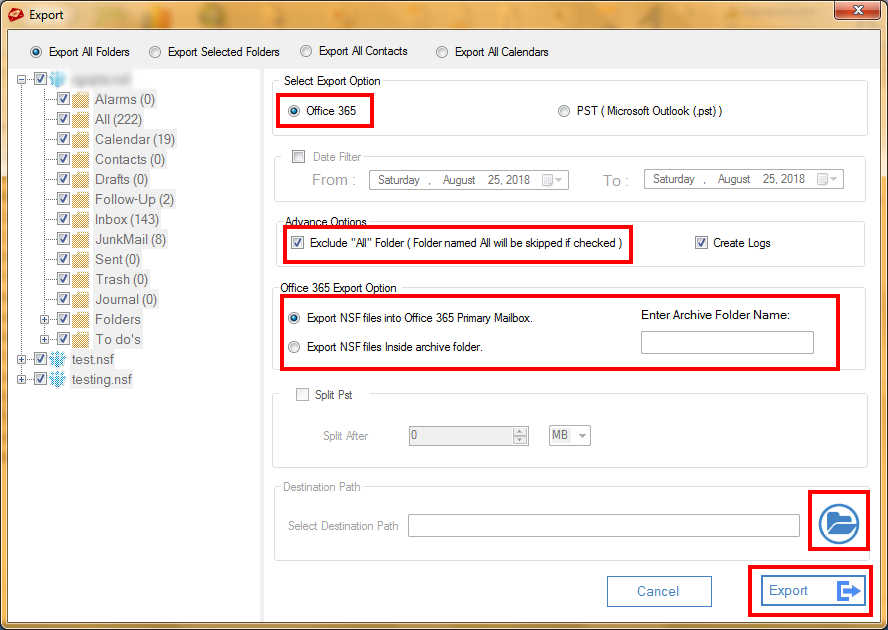Click the Follow-Up folder icon
The width and height of the screenshot is (888, 630).
coord(81,199)
